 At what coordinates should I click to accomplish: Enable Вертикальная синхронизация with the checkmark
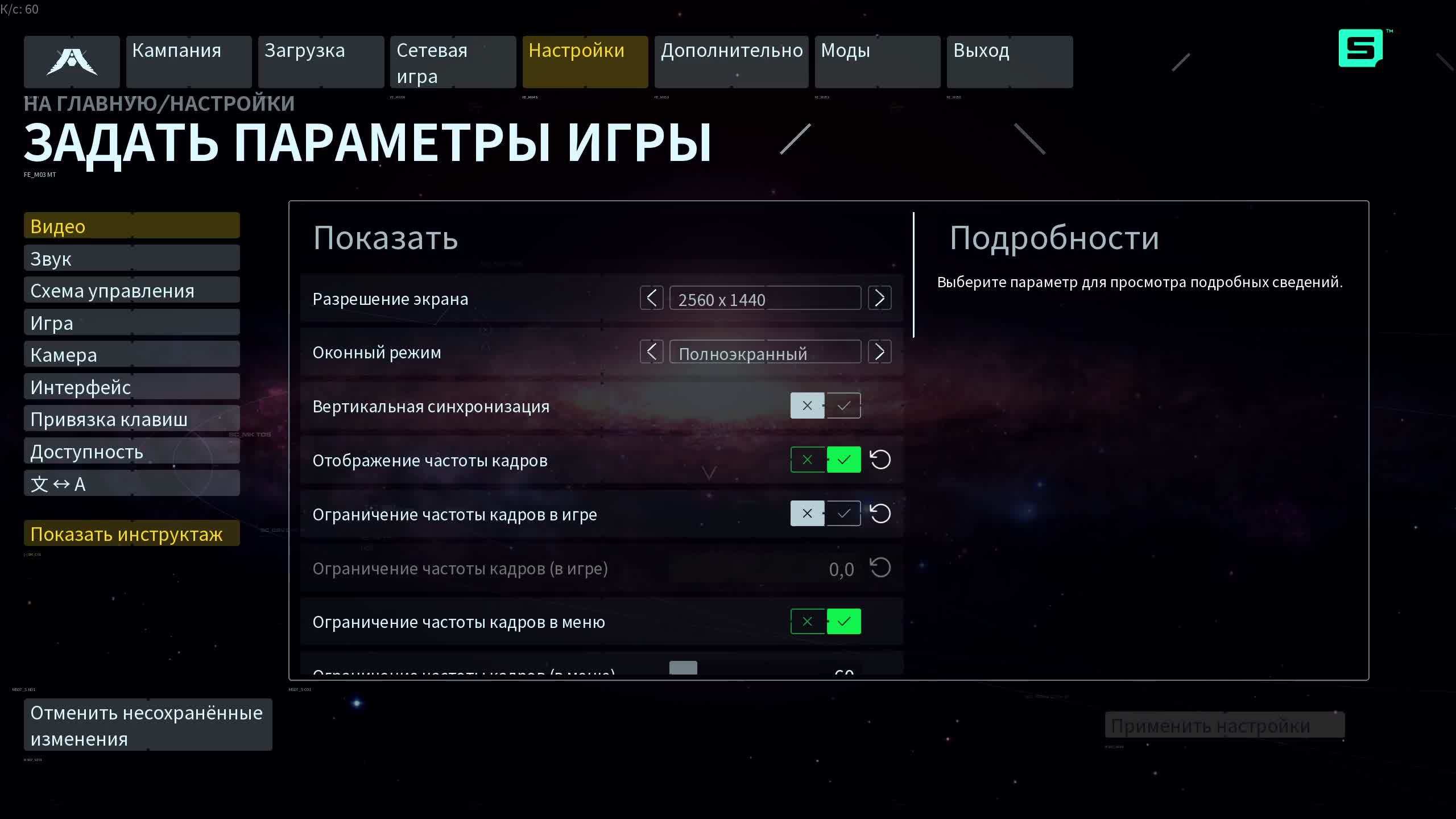pos(843,405)
